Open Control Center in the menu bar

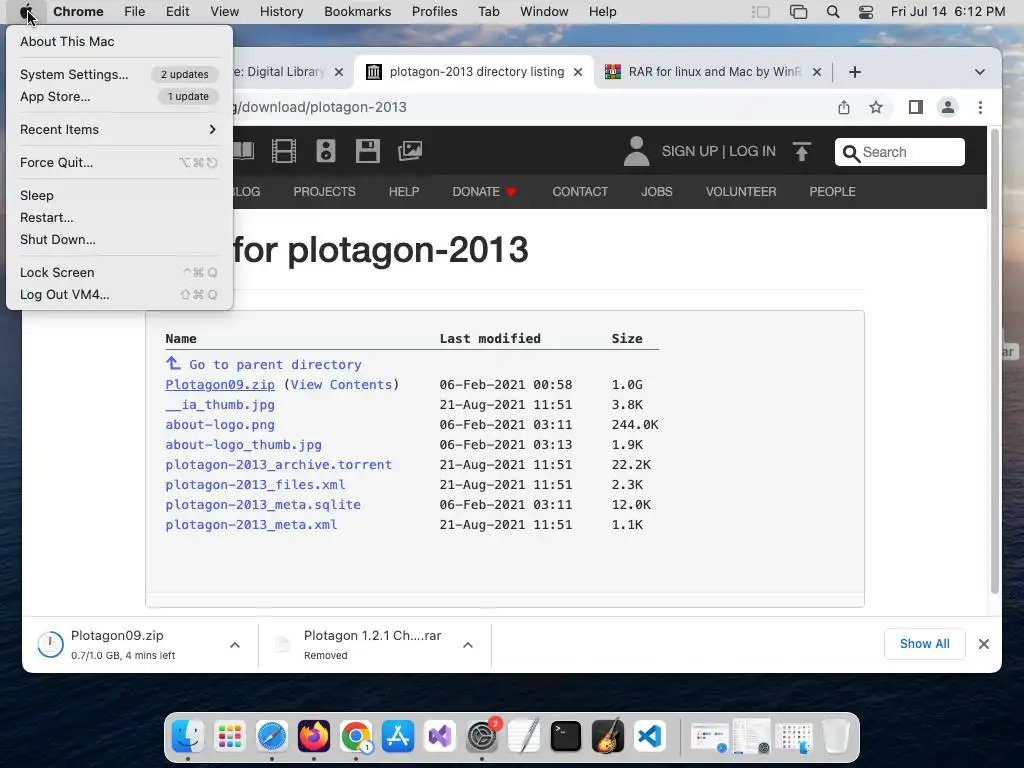point(866,12)
